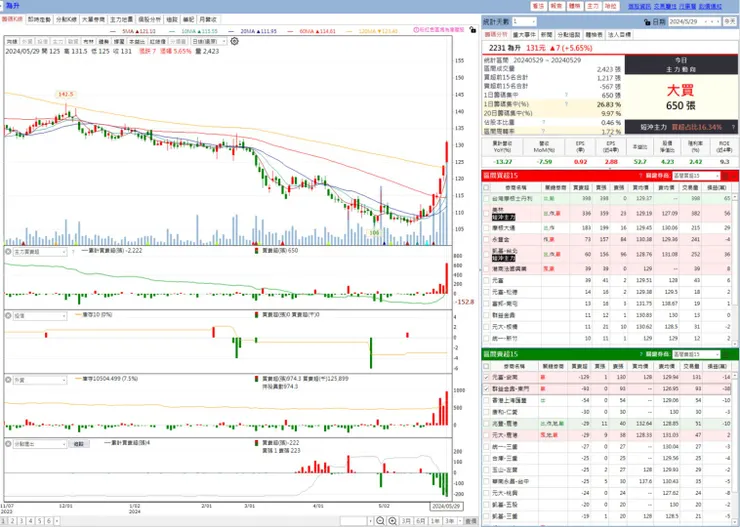Open 關鍵券商 dropdown in red buy header
Viewport: 740px width, 527px height.
coord(696,176)
